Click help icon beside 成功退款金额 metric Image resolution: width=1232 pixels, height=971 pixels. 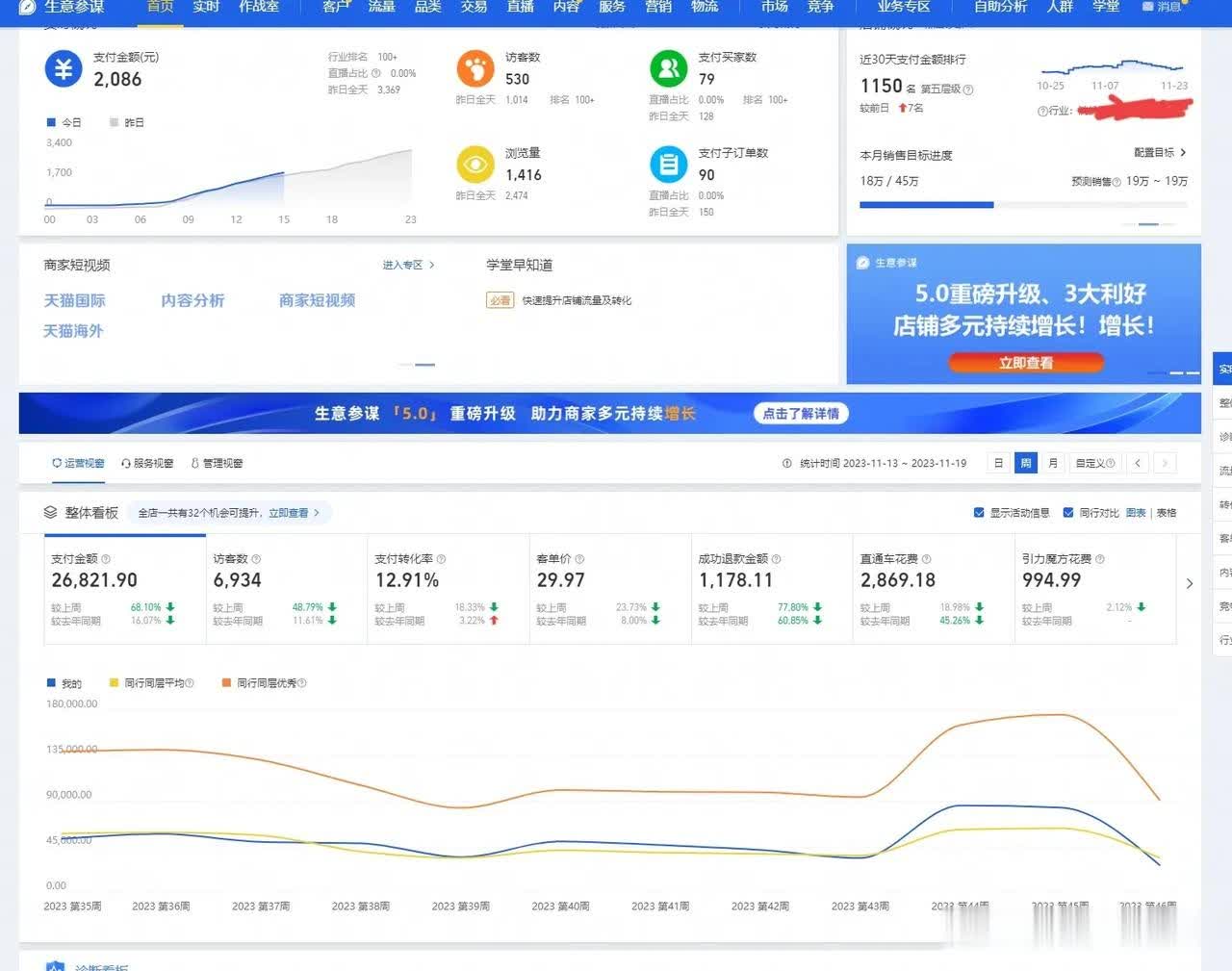pos(777,559)
